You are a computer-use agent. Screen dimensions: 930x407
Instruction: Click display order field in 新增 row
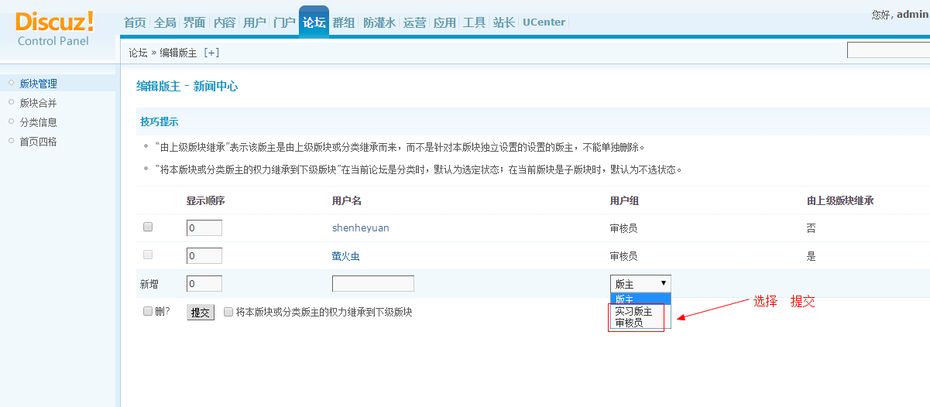pos(204,284)
